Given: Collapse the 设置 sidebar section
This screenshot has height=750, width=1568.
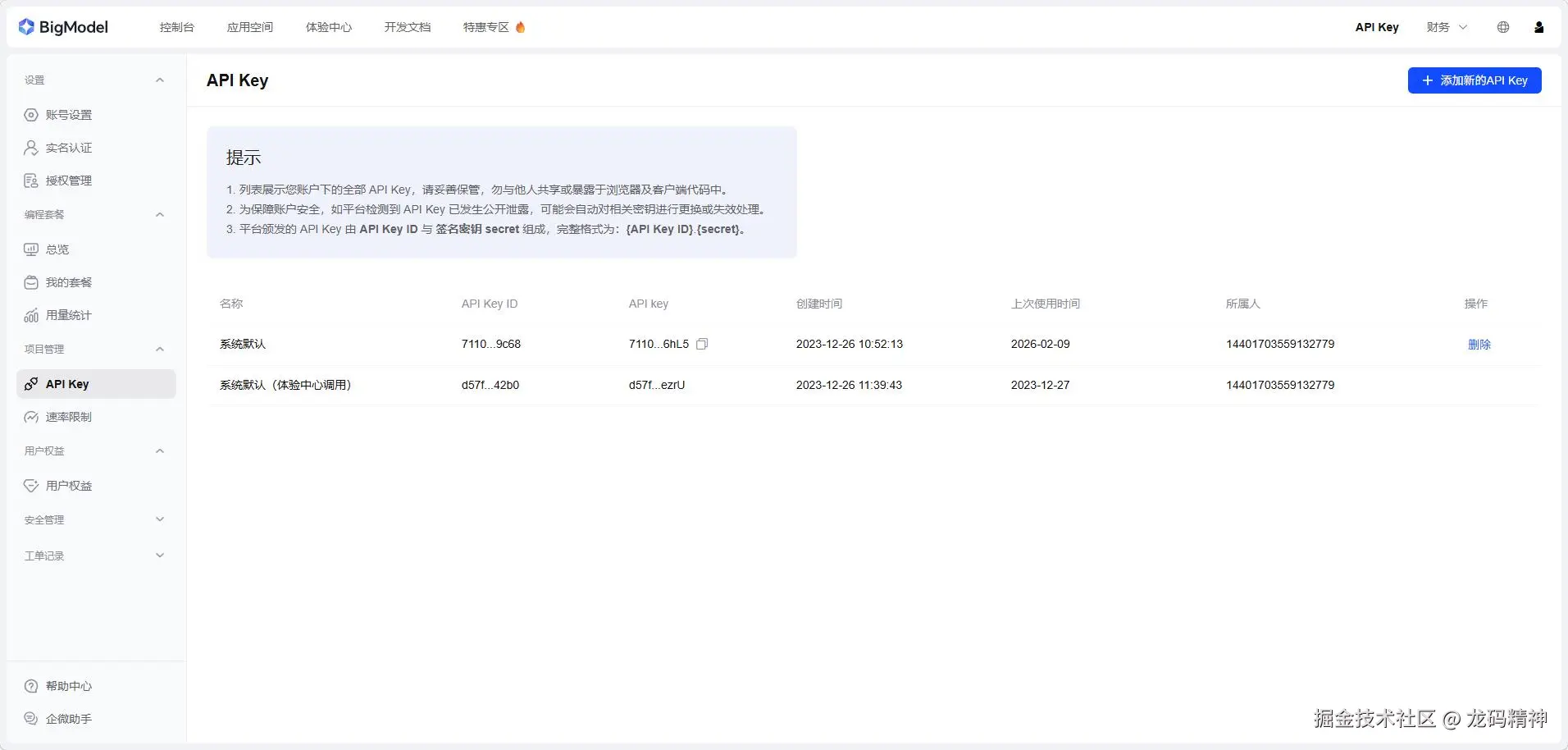Looking at the screenshot, I should pos(160,80).
